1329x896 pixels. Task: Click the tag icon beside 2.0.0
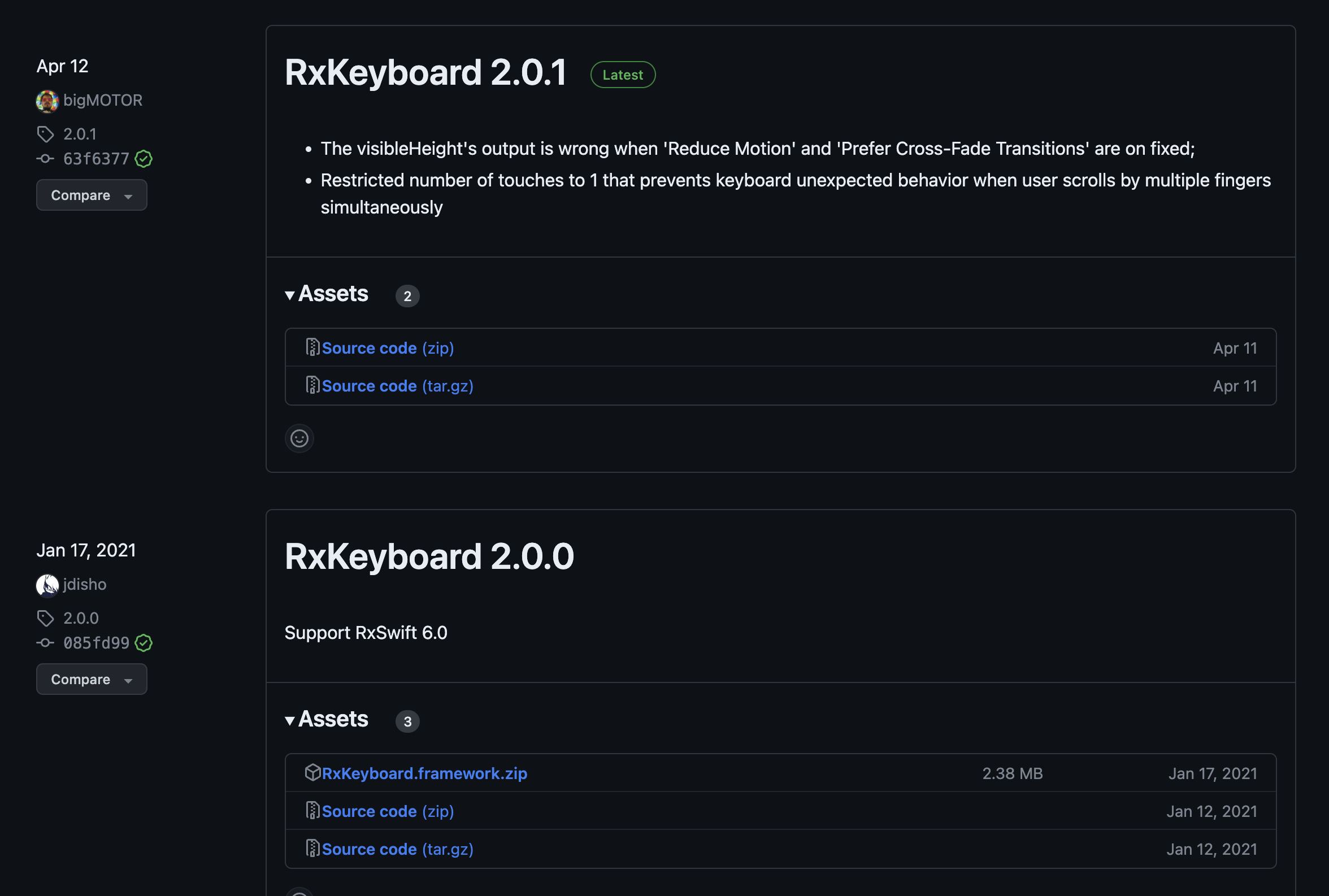tap(46, 618)
